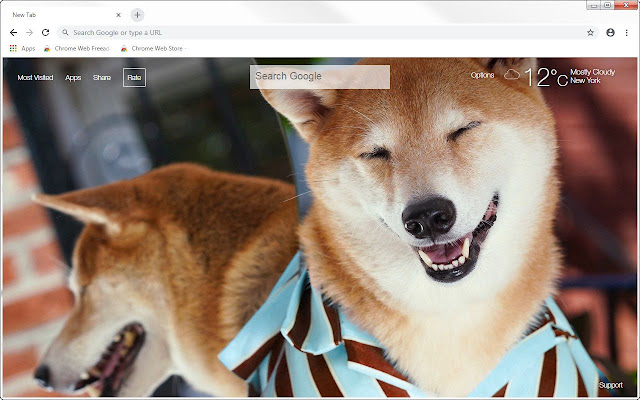Viewport: 640px width, 400px height.
Task: Click the address bar search field
Action: 328,33
